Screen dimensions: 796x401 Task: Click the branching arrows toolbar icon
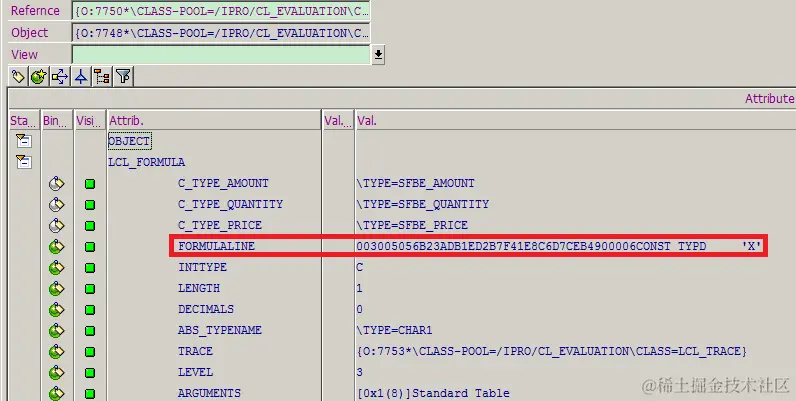coord(60,77)
